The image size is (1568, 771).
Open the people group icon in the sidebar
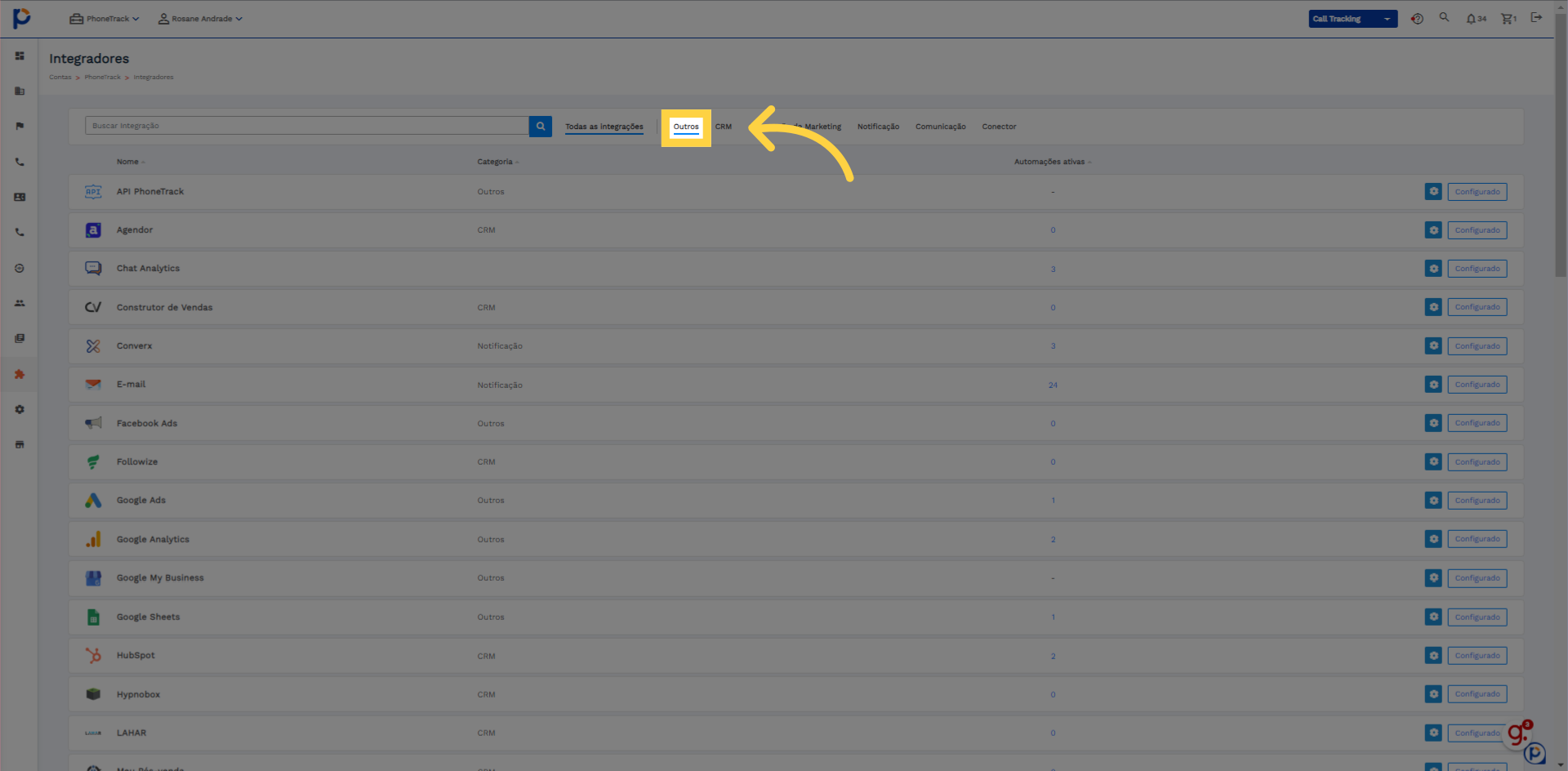pos(20,303)
